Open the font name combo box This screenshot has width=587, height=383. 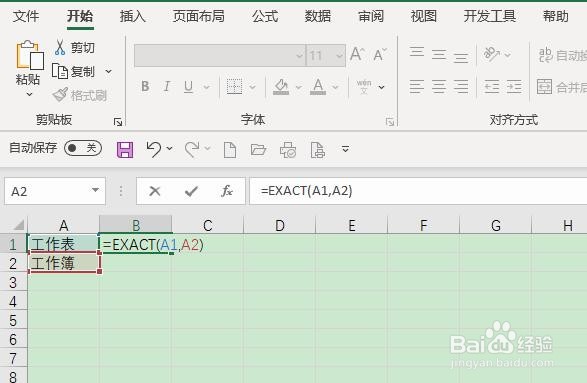(x=220, y=55)
